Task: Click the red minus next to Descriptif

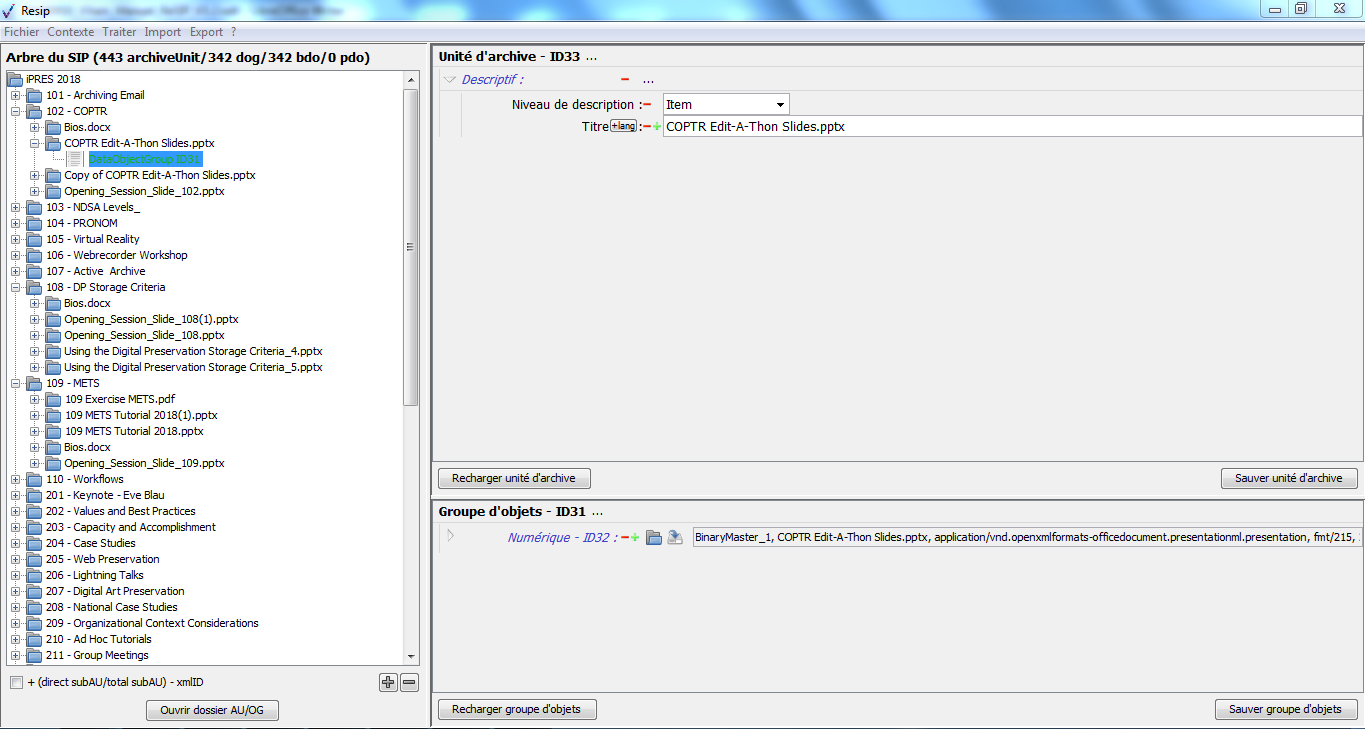Action: [625, 80]
